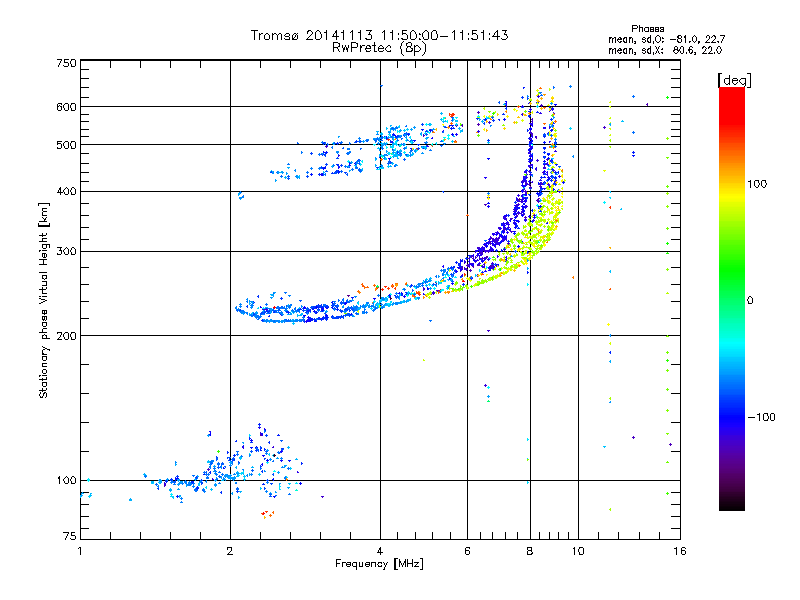800x600 pixels.
Task: Click the colorbar tick label '-100'
Action: (761, 417)
